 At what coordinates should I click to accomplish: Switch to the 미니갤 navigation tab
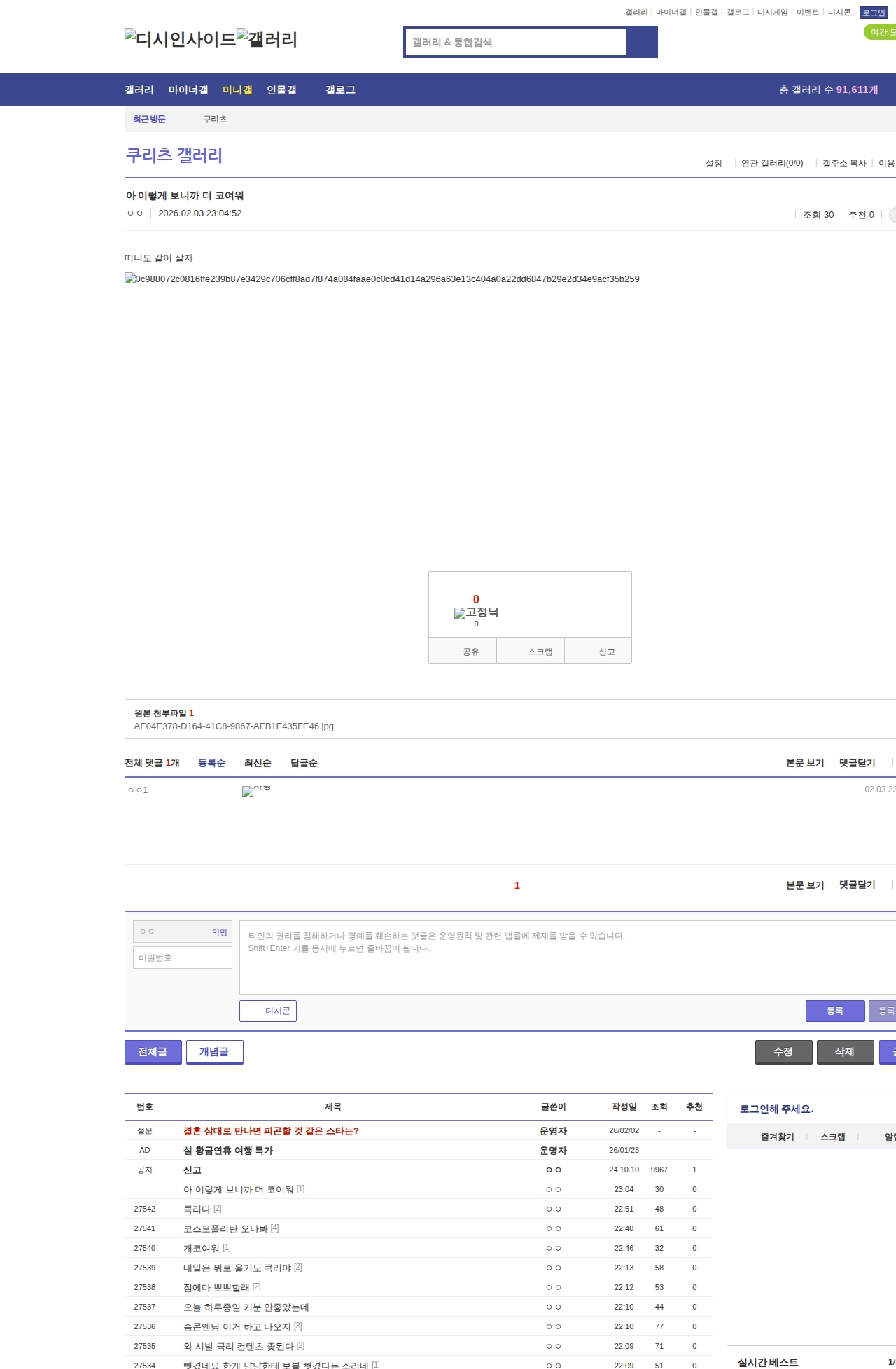(x=237, y=90)
